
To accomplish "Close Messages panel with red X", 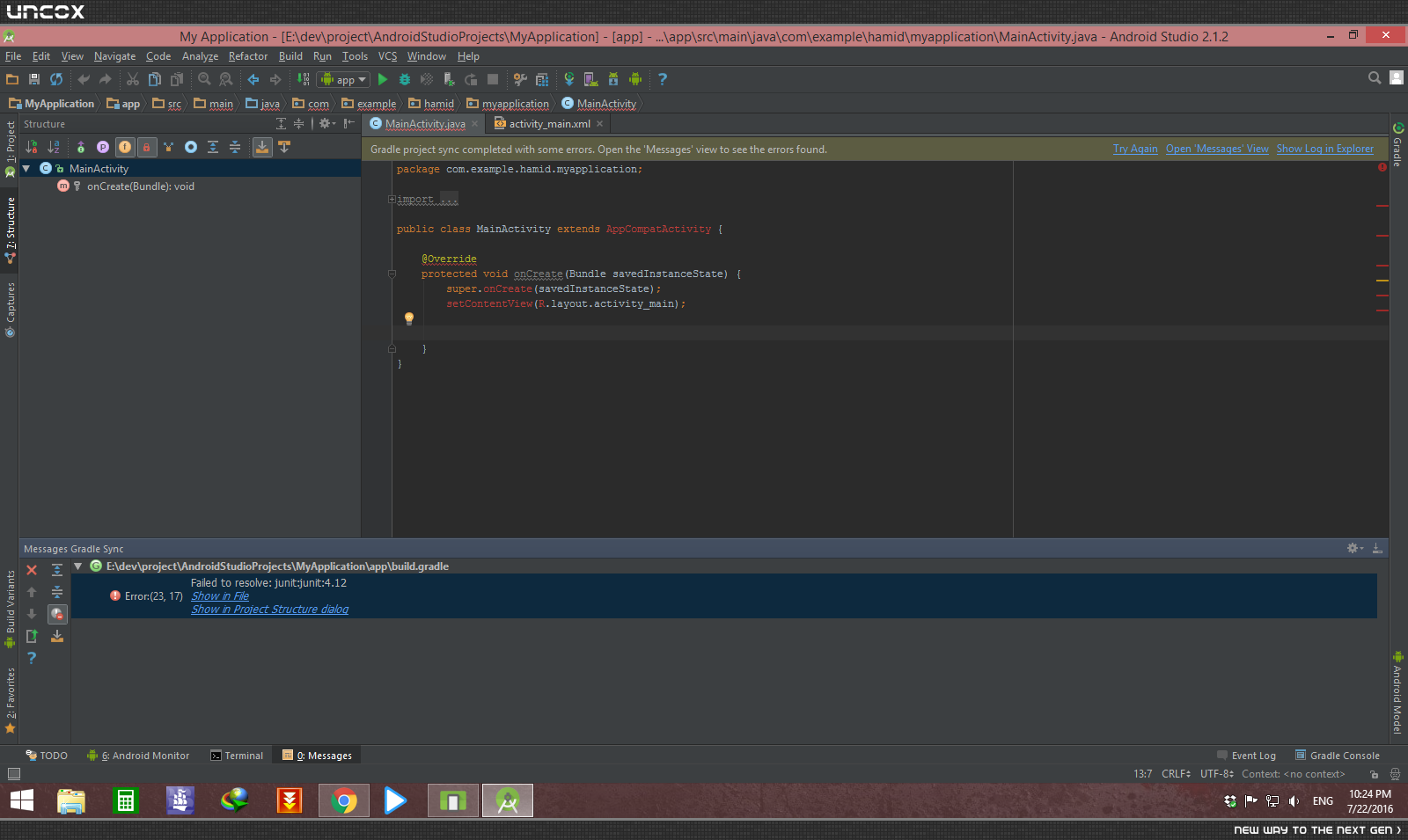I will [x=32, y=570].
